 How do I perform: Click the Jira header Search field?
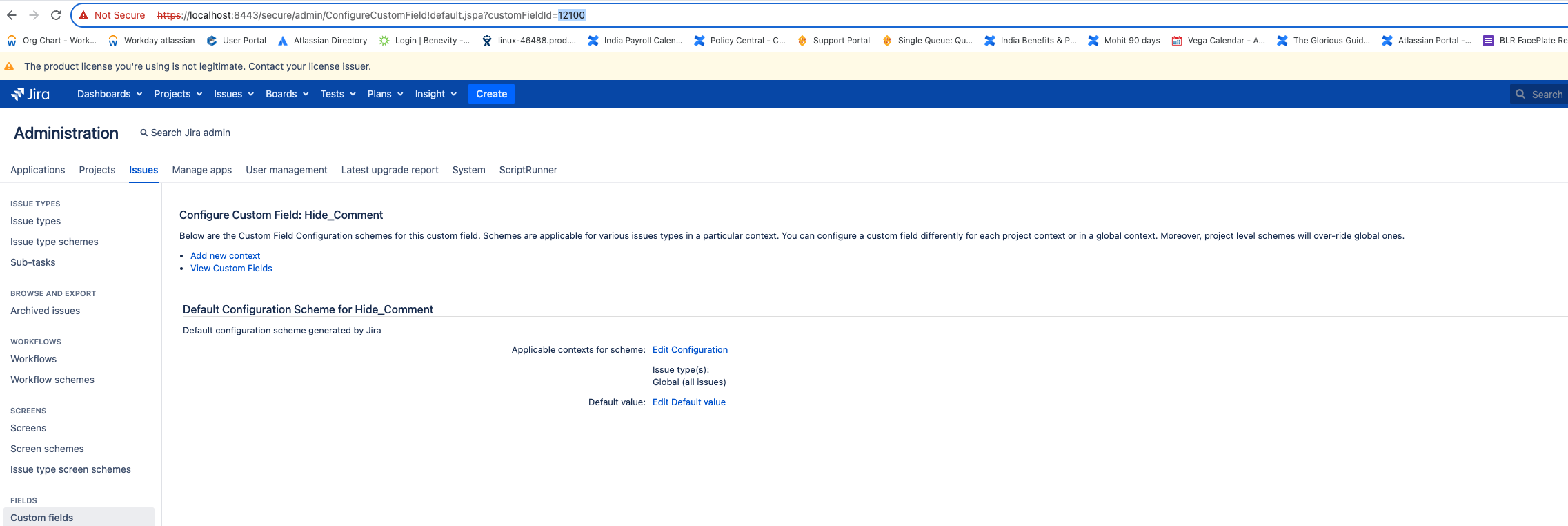(x=1539, y=94)
